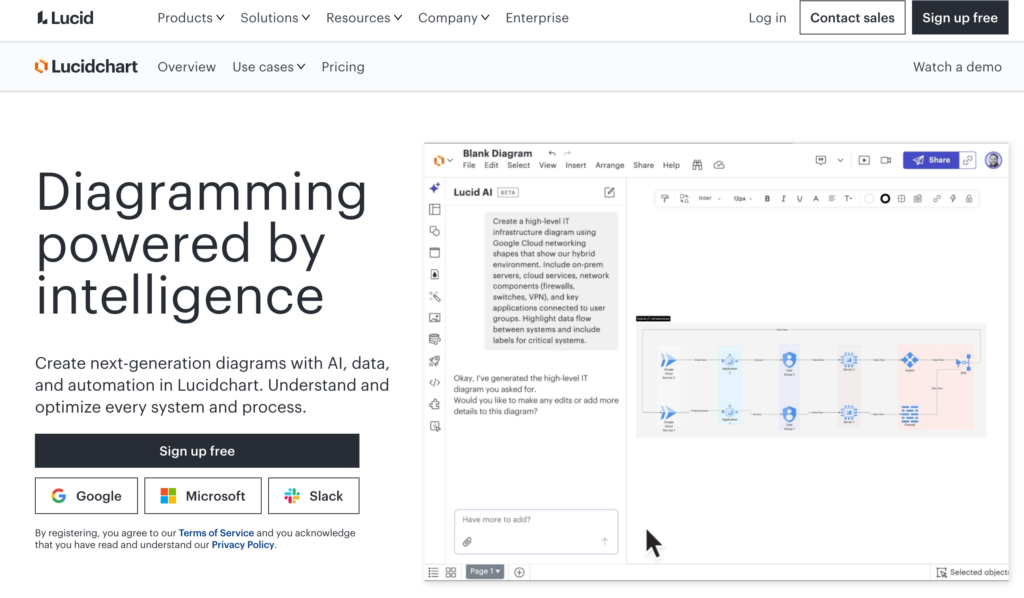Open the data linking database icon
This screenshot has width=1024, height=598.
click(x=434, y=339)
